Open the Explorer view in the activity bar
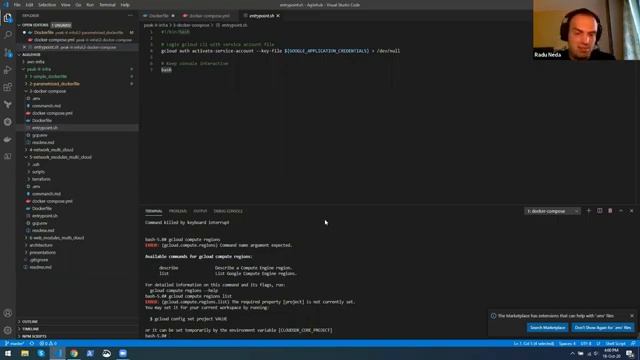 (8, 18)
